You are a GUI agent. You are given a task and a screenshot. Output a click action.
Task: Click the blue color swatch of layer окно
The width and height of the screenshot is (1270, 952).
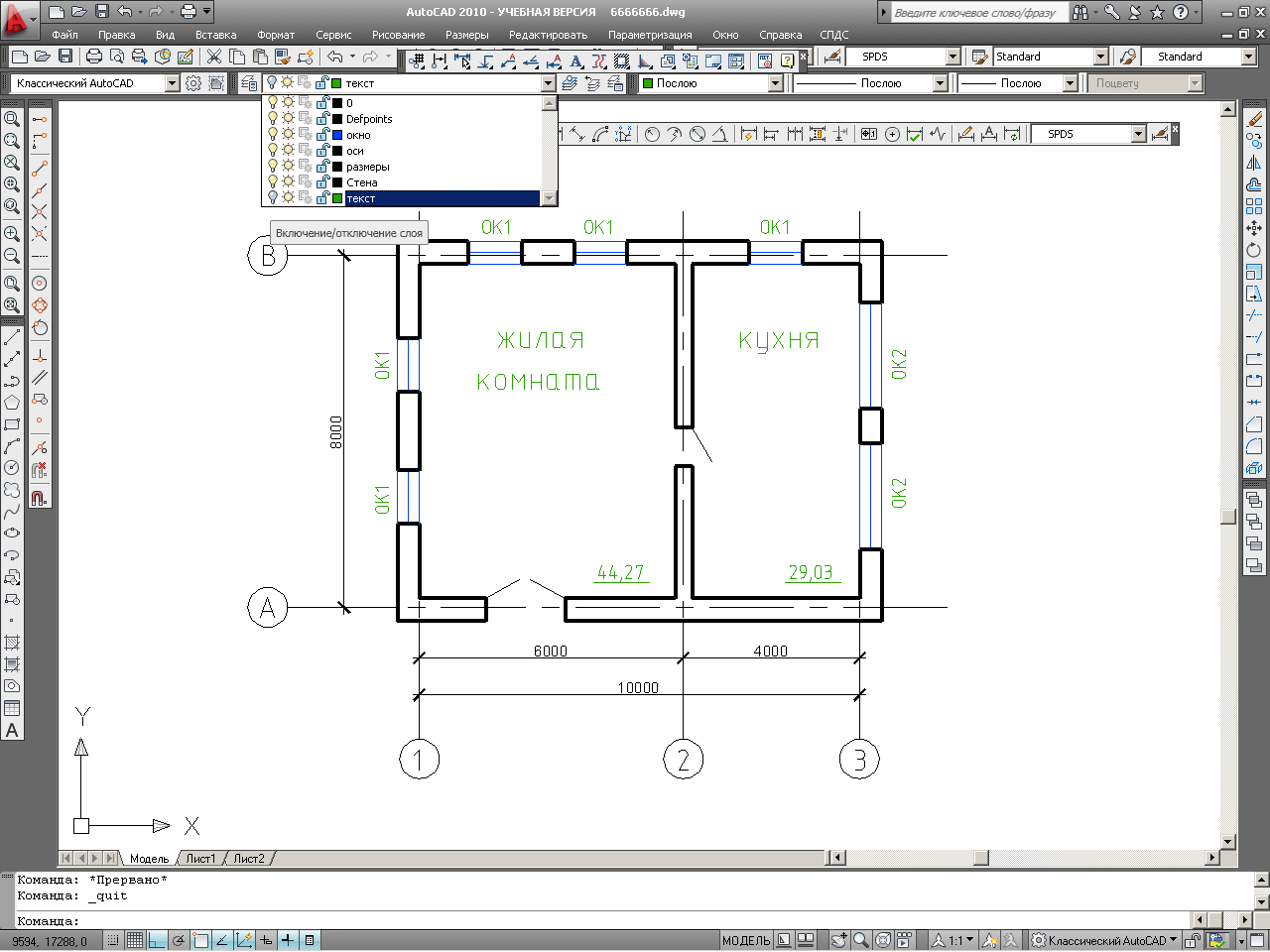337,135
